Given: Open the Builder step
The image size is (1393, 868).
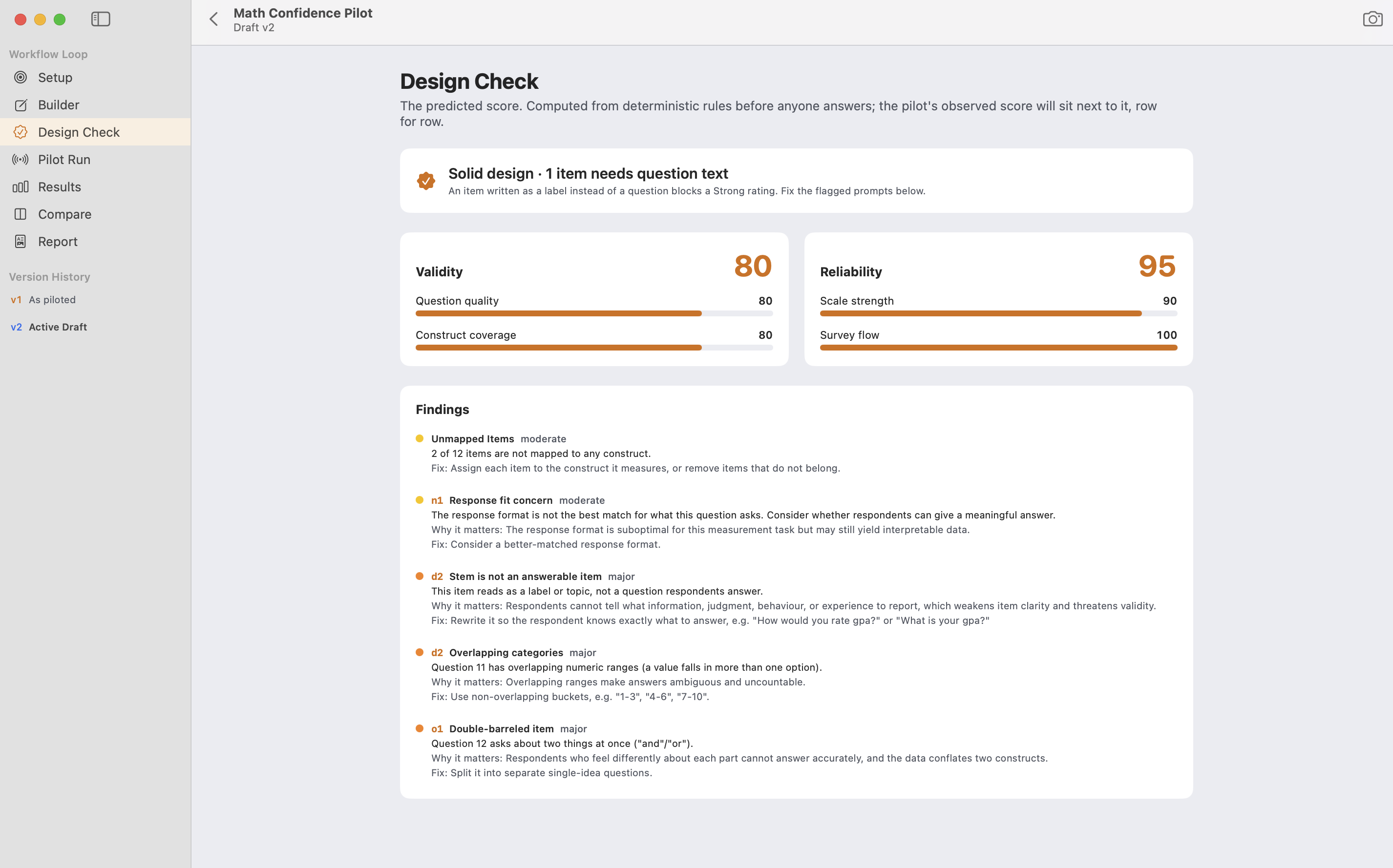Looking at the screenshot, I should pos(95,105).
